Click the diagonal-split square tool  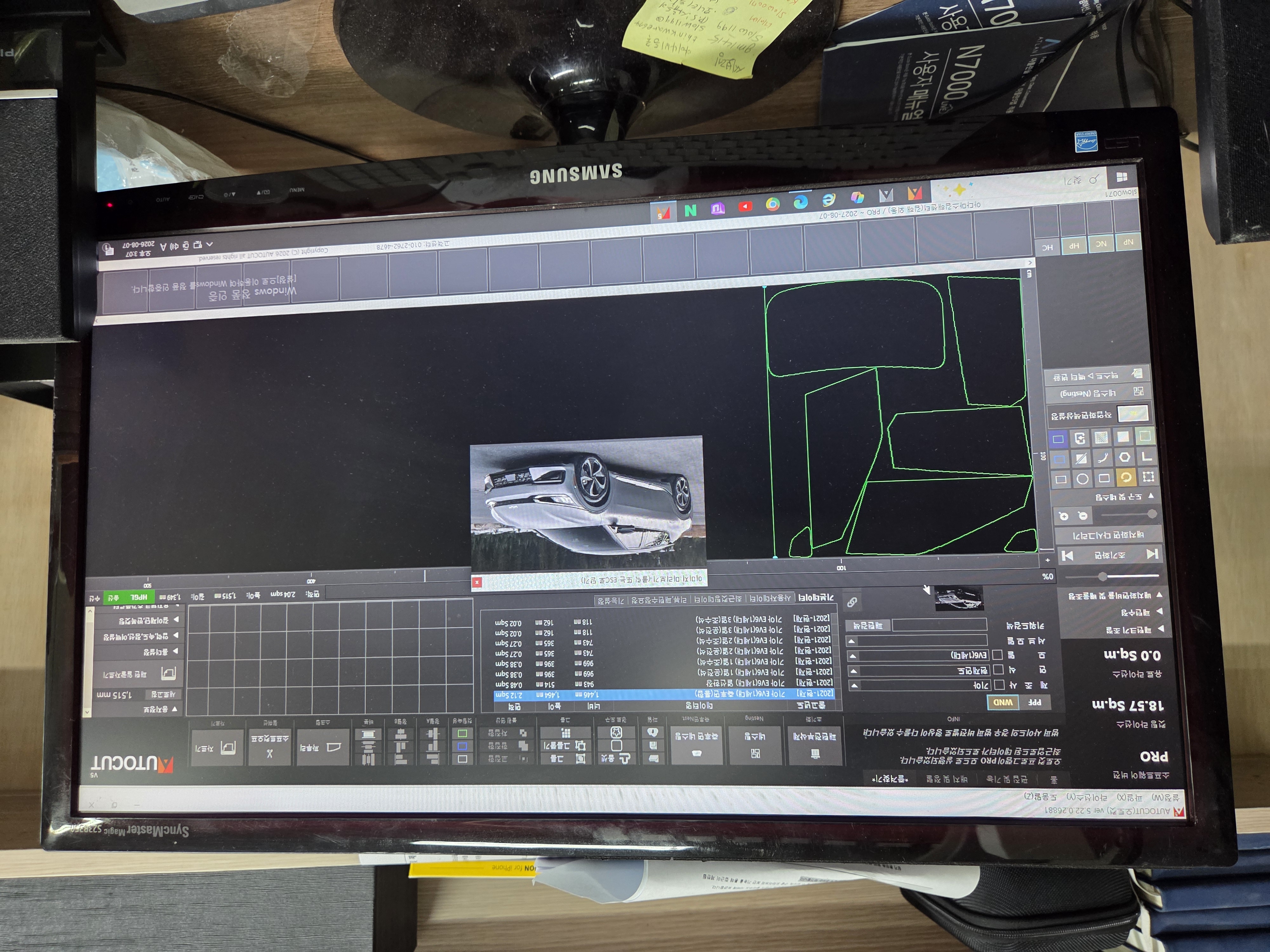pos(1081,458)
